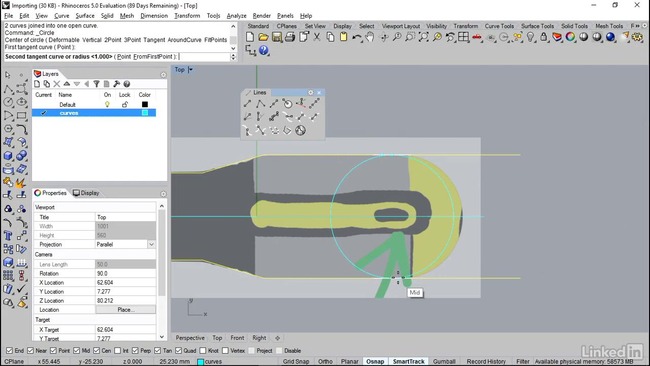Expand command history with the dropdown arrow
The width and height of the screenshot is (650, 366).
(x=233, y=48)
